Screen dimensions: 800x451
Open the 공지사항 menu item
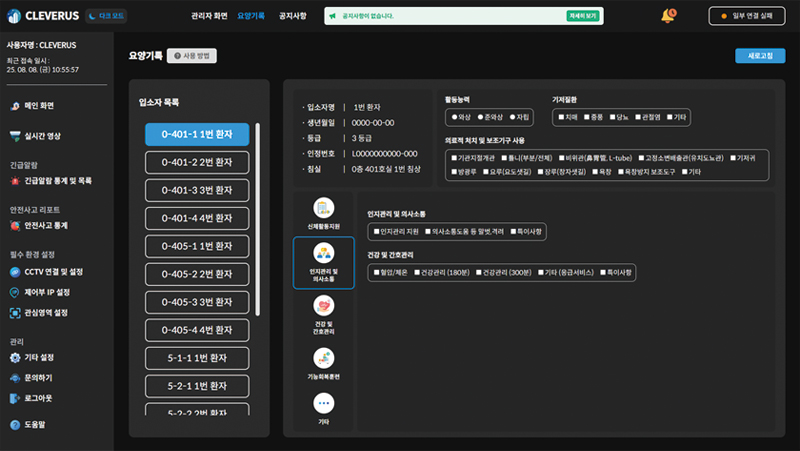(x=292, y=16)
